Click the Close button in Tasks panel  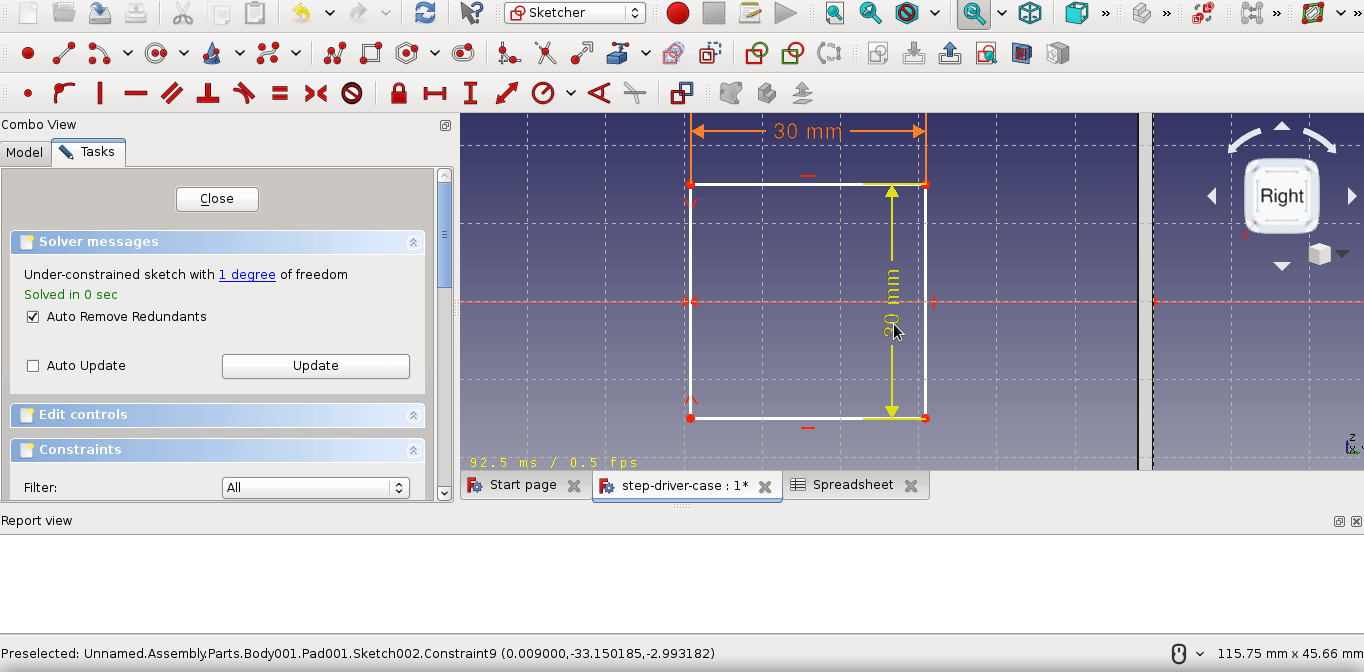pos(217,199)
